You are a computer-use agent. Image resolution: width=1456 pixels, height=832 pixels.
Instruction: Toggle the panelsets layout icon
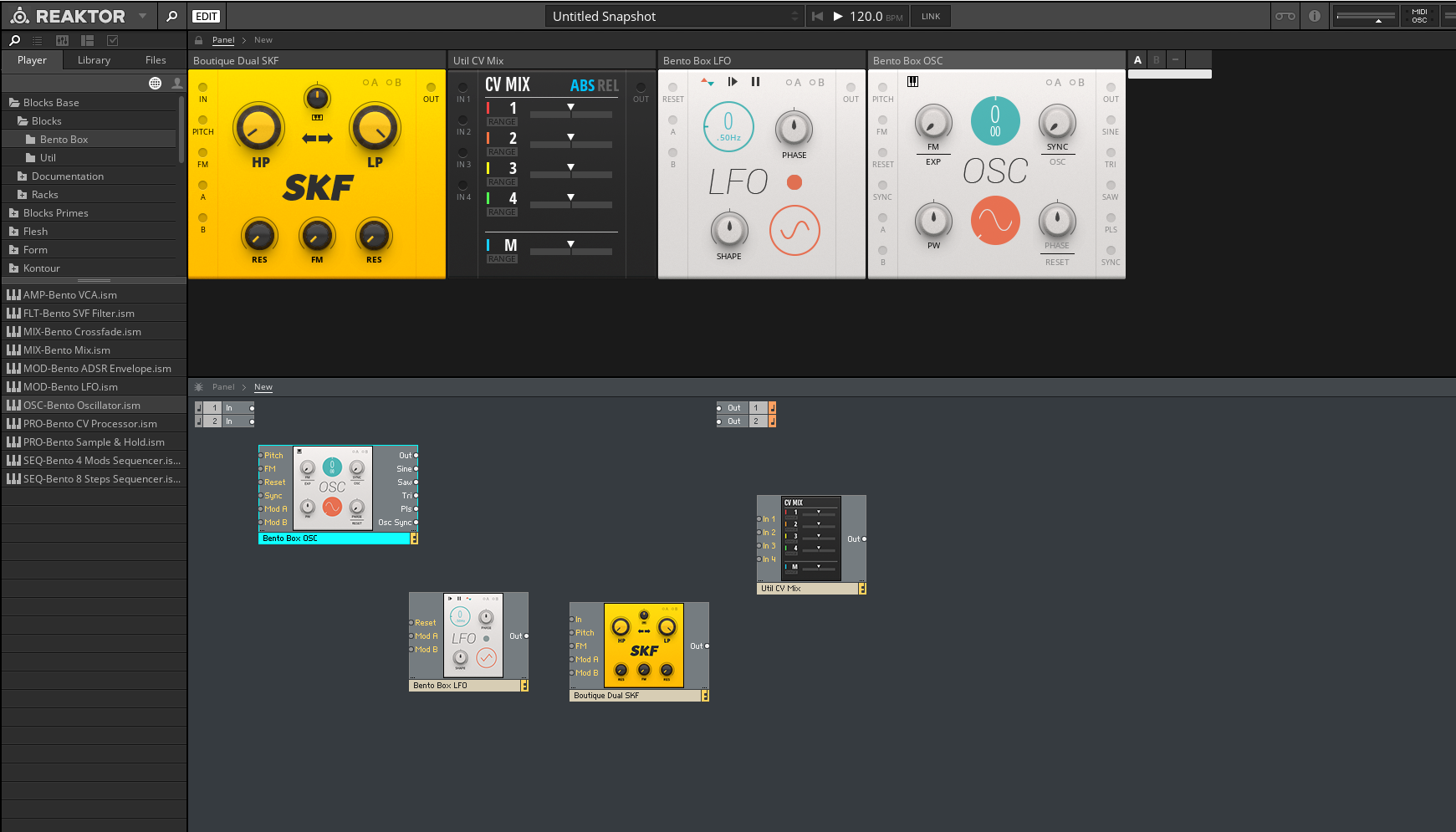pos(87,40)
